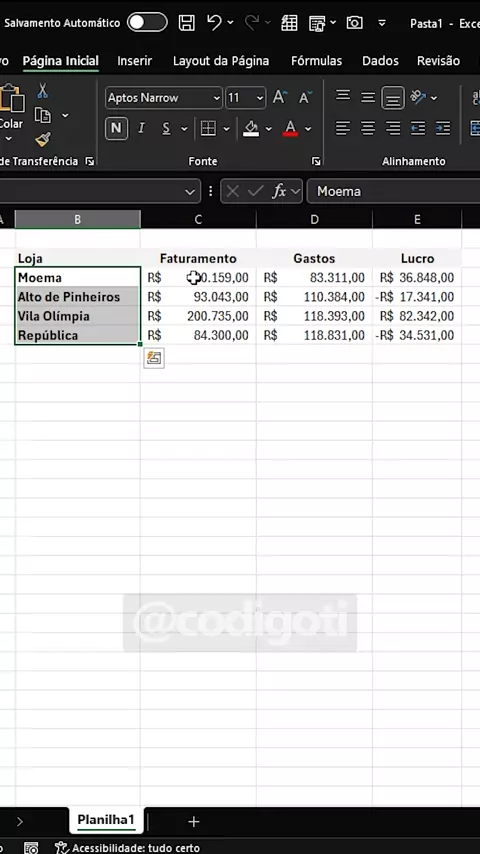Switch to the Inserir ribbon tab
Image resolution: width=480 pixels, height=854 pixels.
pyautogui.click(x=135, y=60)
